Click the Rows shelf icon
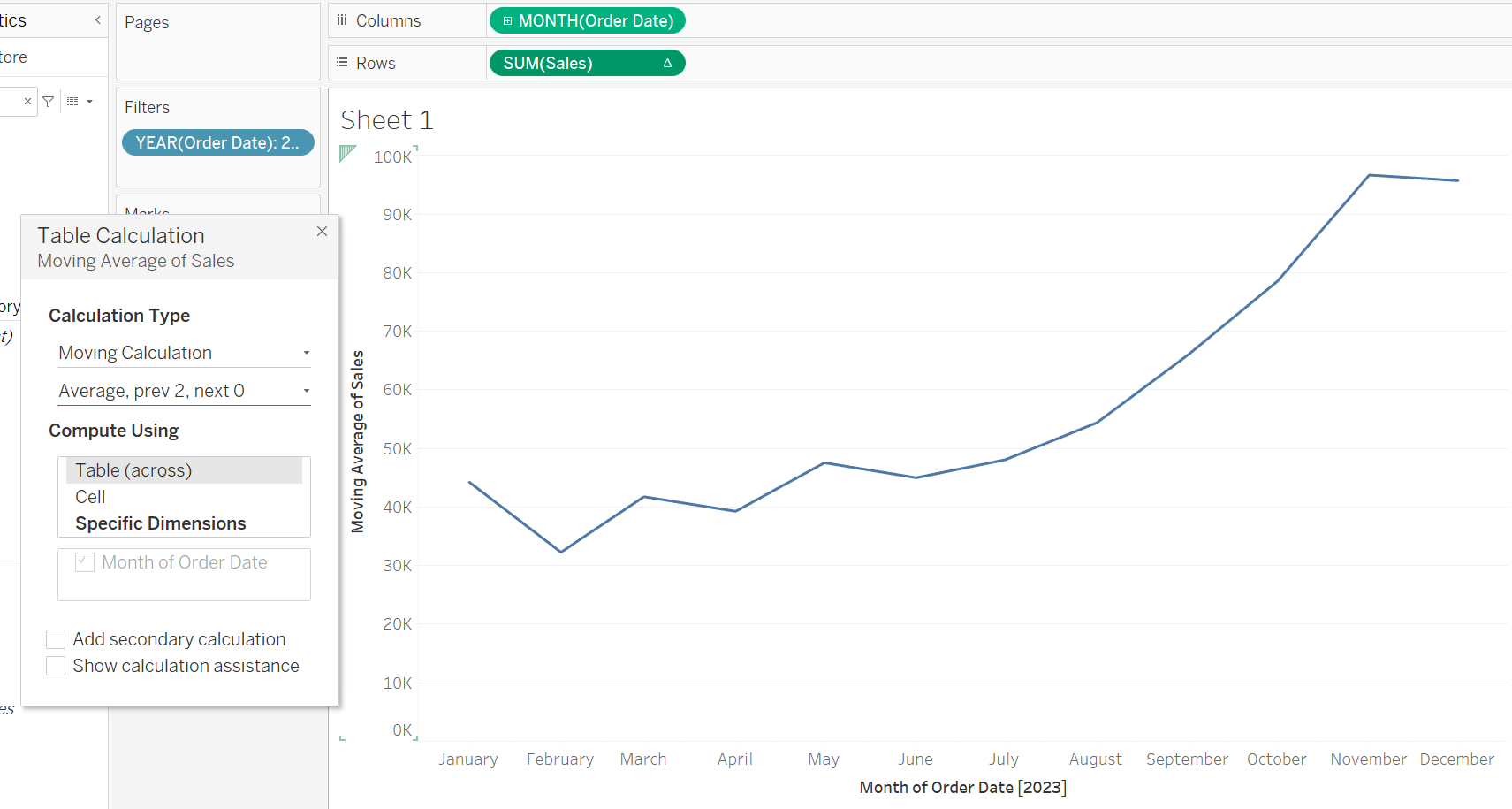Screen dimensions: 1512x809 pyautogui.click(x=341, y=62)
